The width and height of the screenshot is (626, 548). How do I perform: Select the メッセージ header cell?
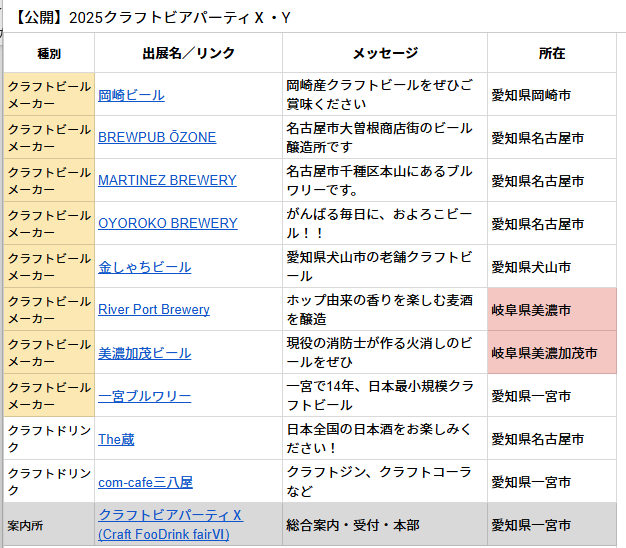click(x=385, y=53)
